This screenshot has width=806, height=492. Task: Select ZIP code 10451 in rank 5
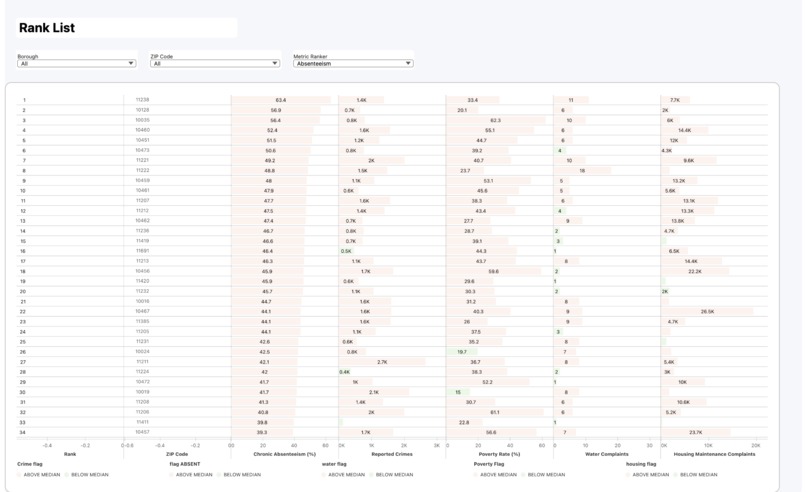coord(142,140)
